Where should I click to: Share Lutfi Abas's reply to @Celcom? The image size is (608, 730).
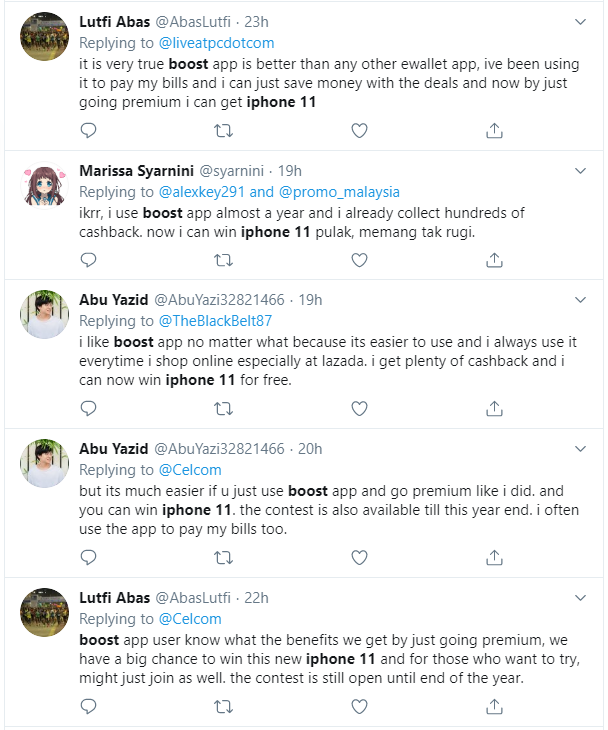[494, 705]
